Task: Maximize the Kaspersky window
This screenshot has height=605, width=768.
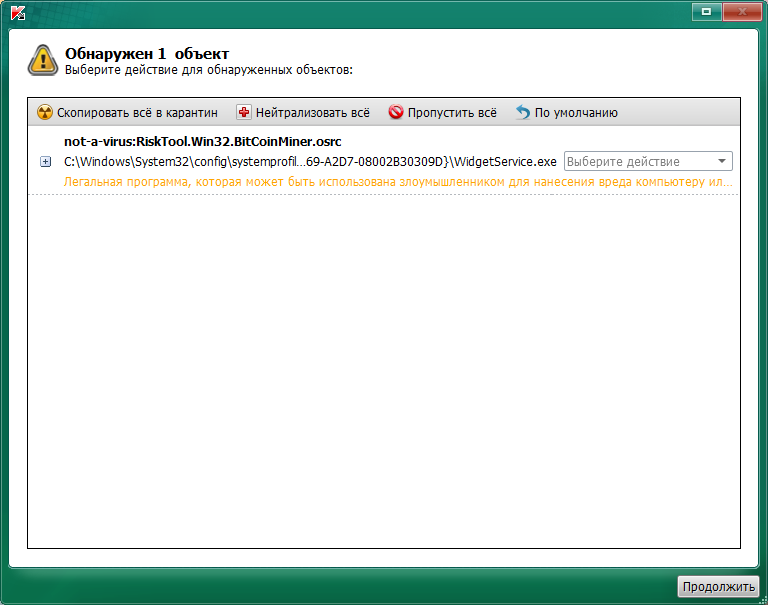Action: point(706,12)
